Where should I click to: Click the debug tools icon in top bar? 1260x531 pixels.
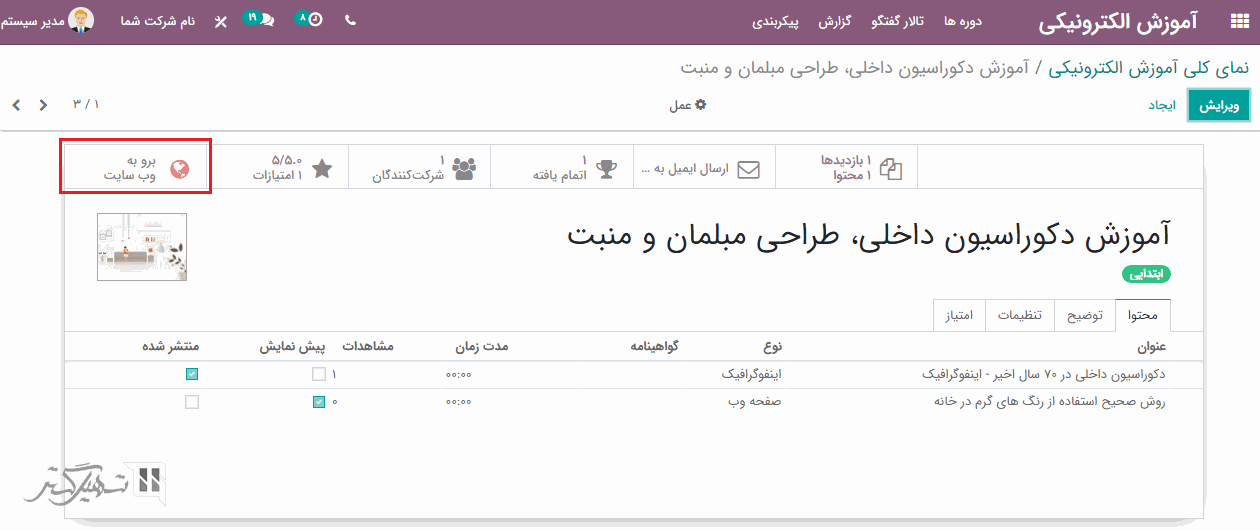(221, 21)
